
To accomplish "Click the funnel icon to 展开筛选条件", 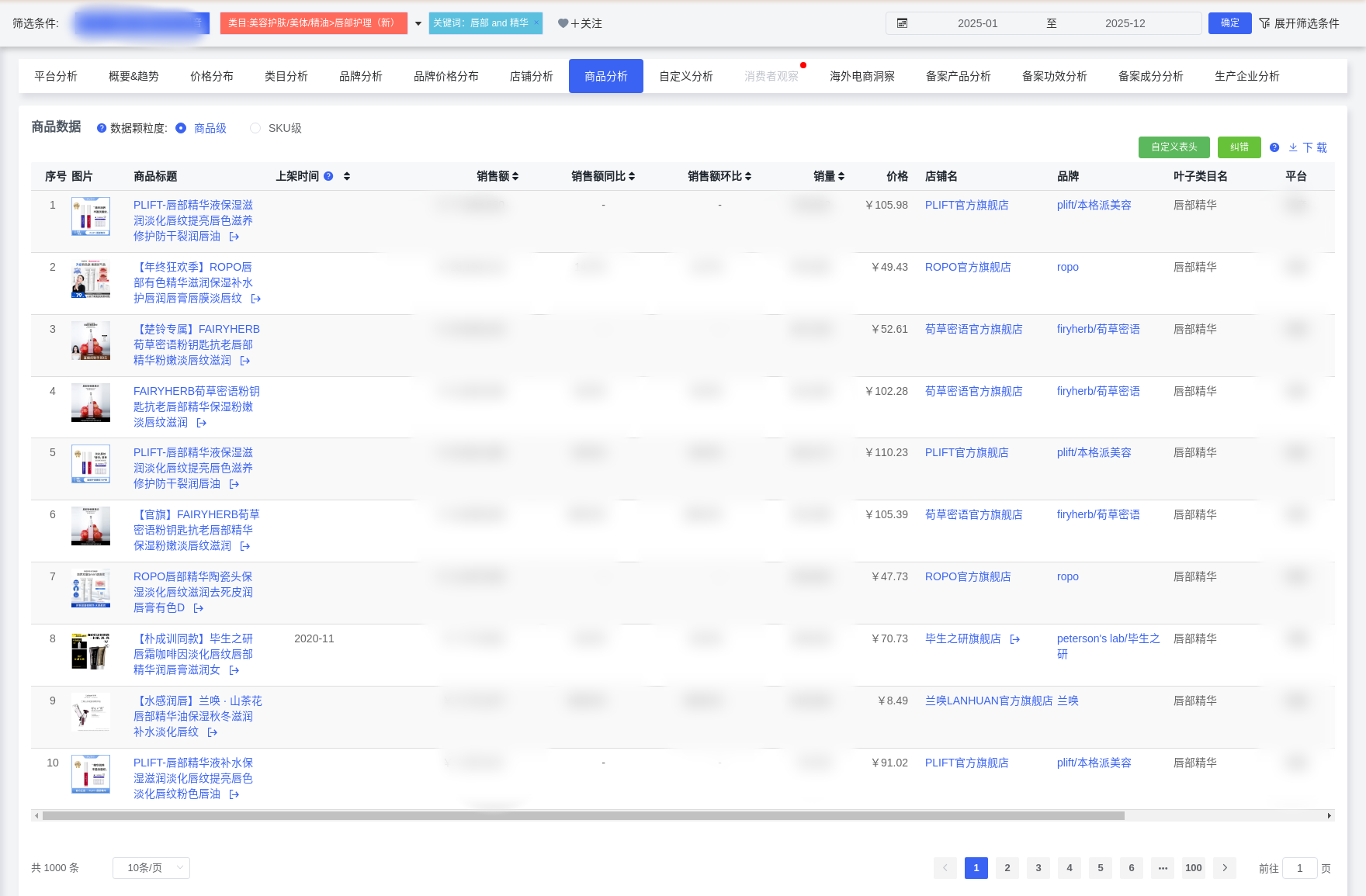I will tap(1264, 24).
